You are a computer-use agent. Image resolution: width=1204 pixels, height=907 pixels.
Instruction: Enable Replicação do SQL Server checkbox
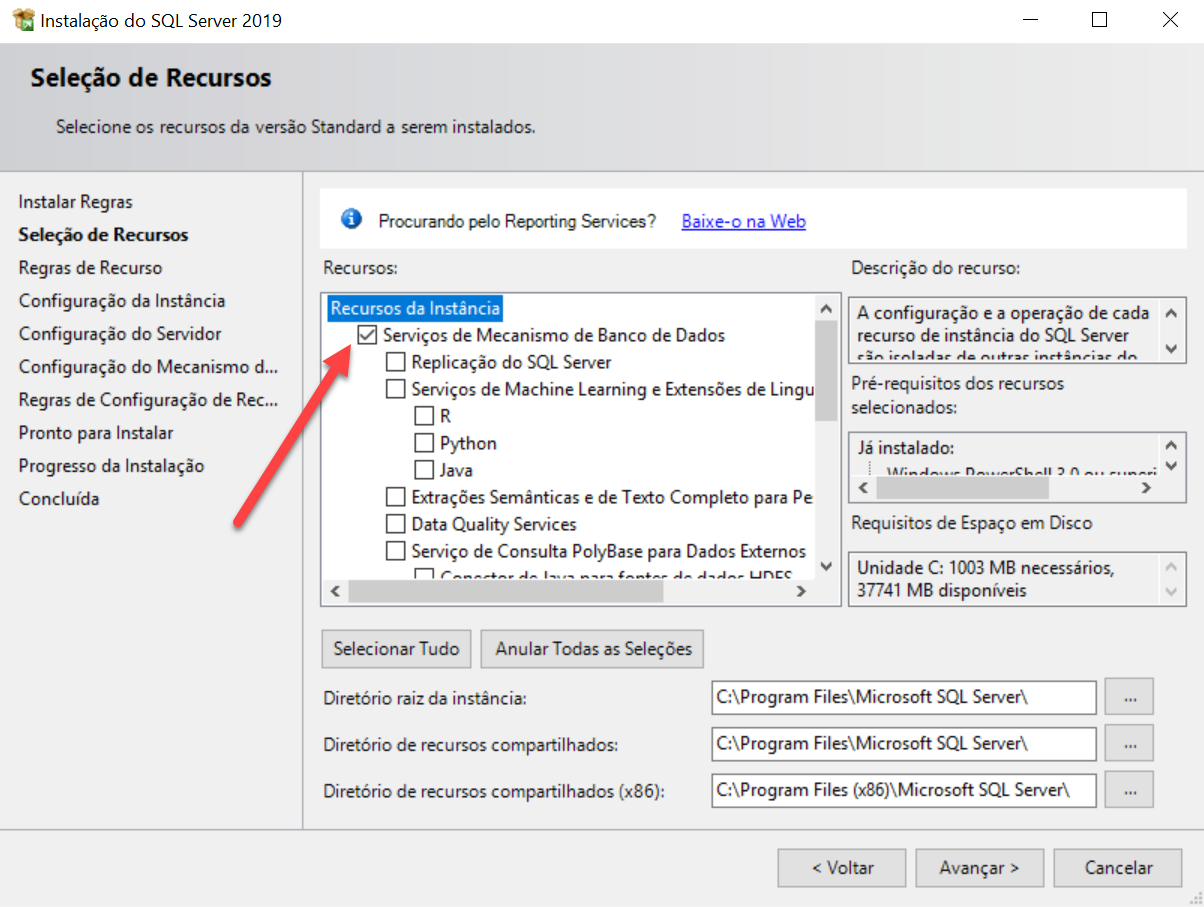click(x=396, y=362)
